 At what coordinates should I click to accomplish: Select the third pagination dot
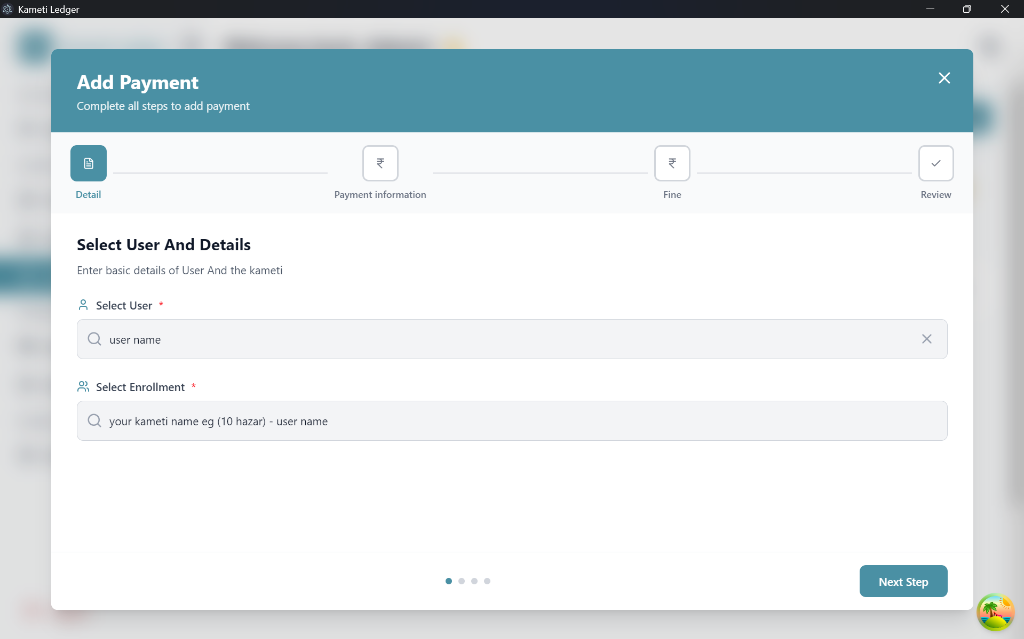tap(474, 581)
